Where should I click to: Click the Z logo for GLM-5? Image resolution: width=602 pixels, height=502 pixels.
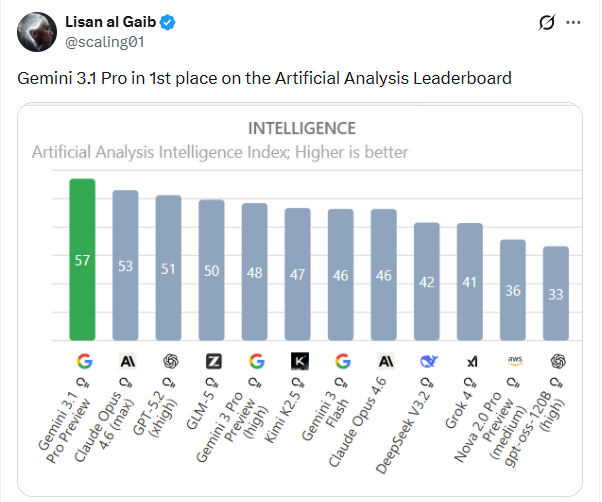pos(212,361)
